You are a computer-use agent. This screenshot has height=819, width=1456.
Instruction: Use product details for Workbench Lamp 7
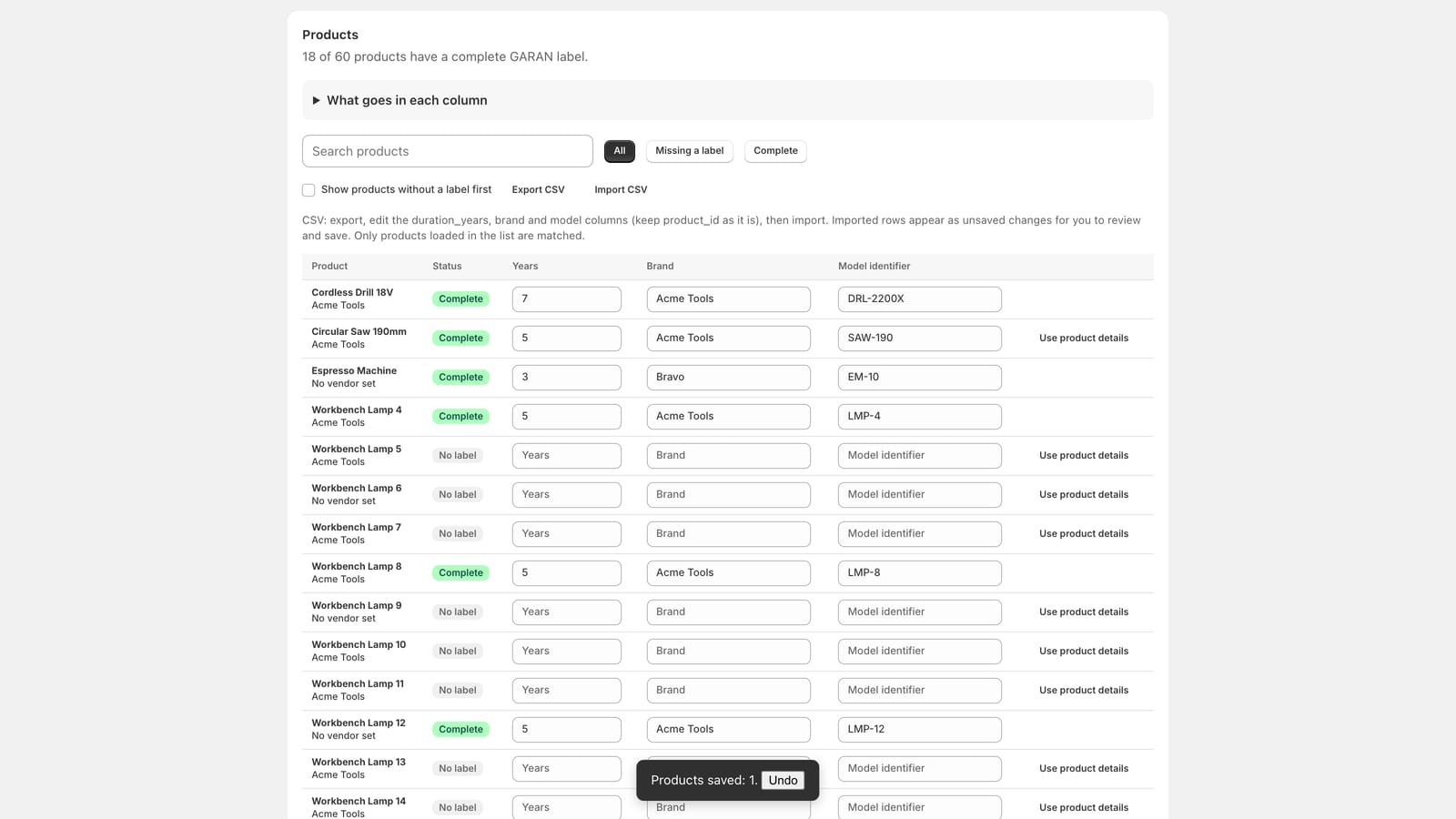pos(1083,534)
